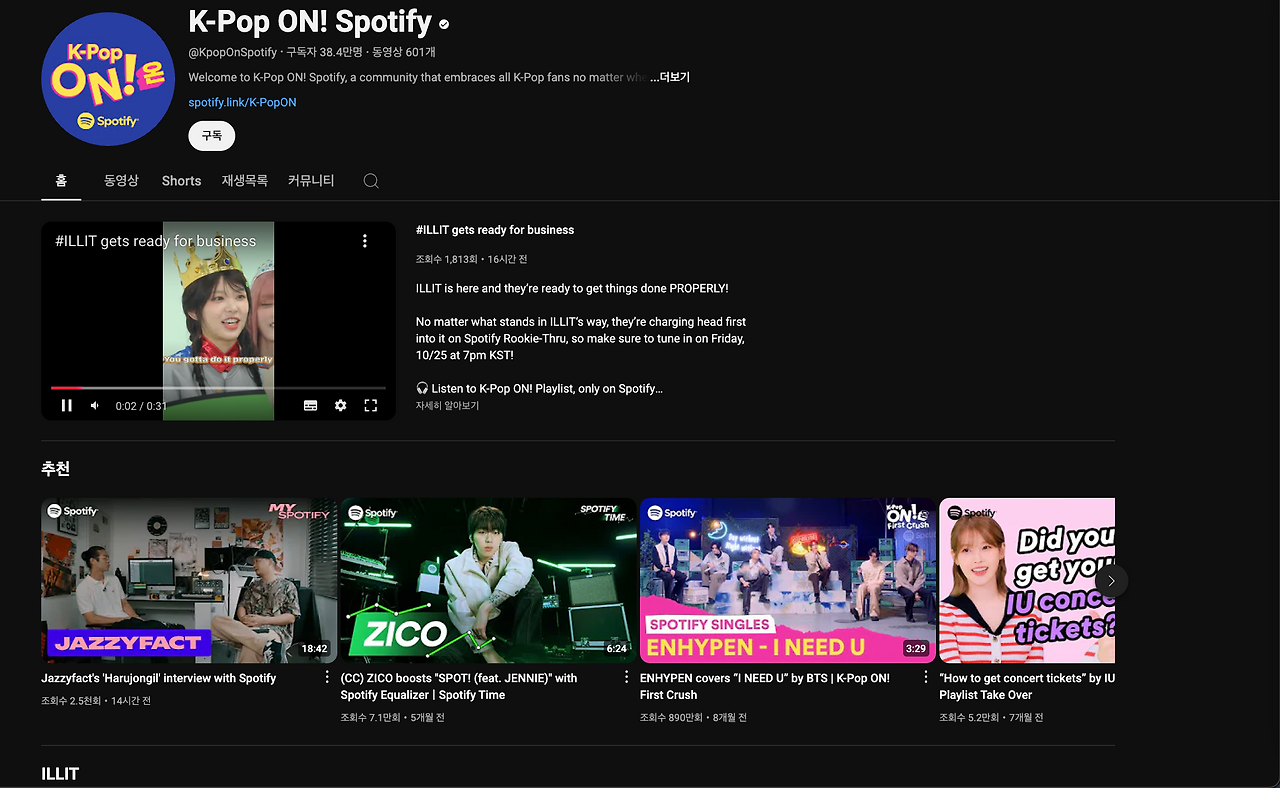Image resolution: width=1280 pixels, height=788 pixels.
Task: Open options menu for ZICO SPOT! video
Action: click(x=627, y=677)
